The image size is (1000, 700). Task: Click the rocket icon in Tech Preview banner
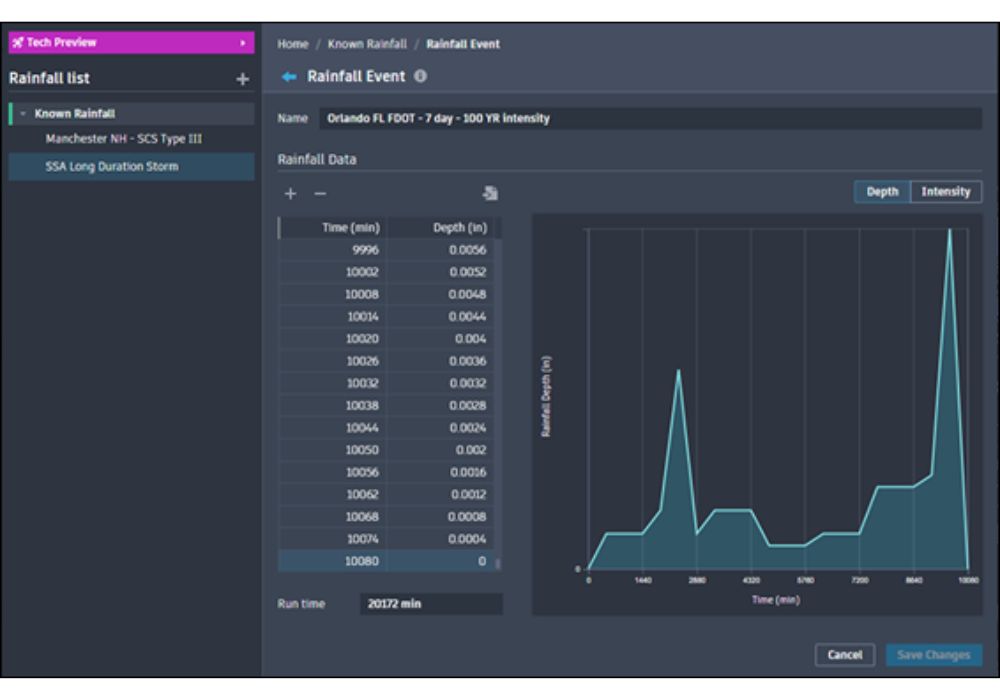coord(18,43)
